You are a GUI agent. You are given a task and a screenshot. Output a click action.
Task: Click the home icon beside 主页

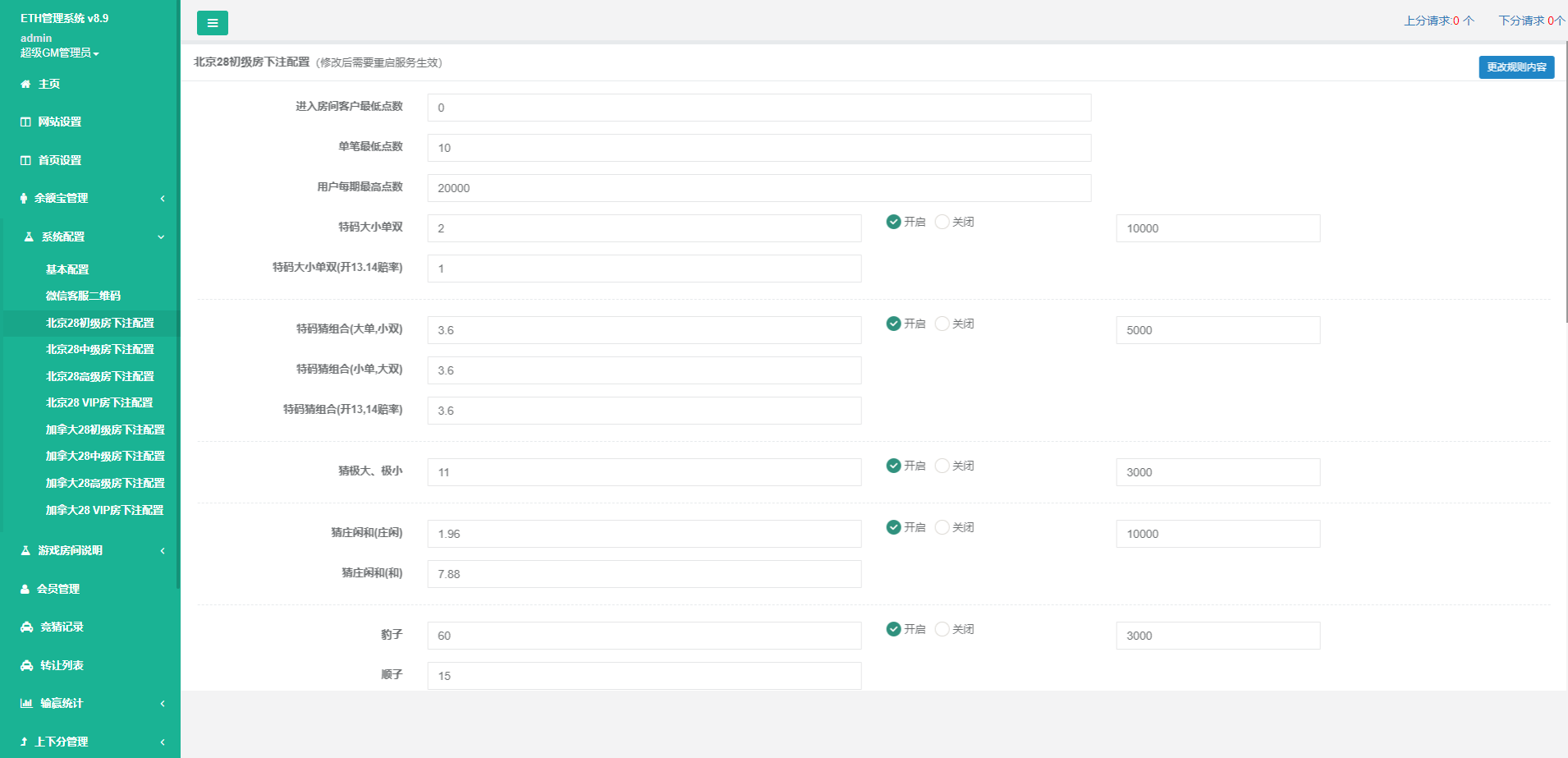25,84
